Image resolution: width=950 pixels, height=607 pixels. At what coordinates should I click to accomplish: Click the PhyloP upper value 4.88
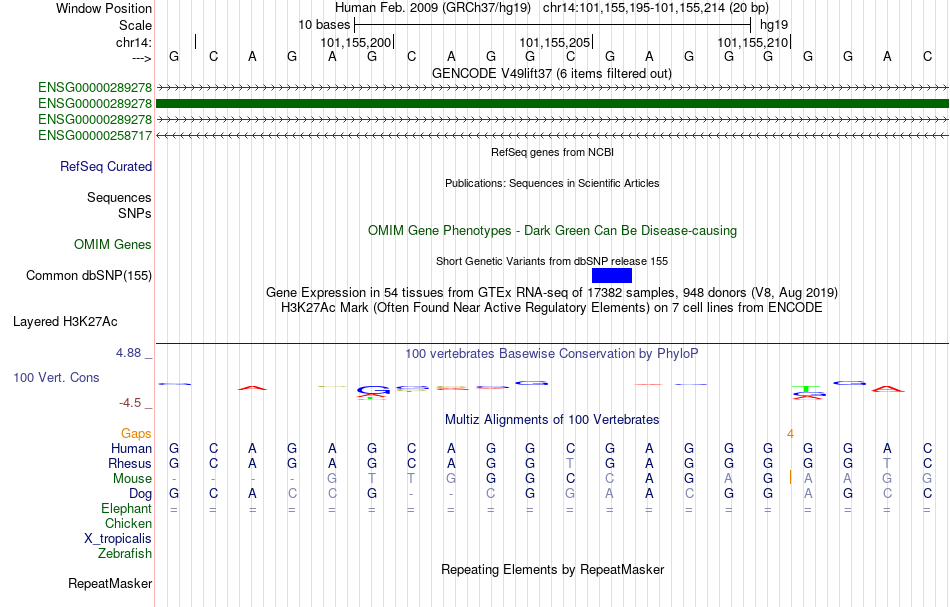click(x=128, y=353)
